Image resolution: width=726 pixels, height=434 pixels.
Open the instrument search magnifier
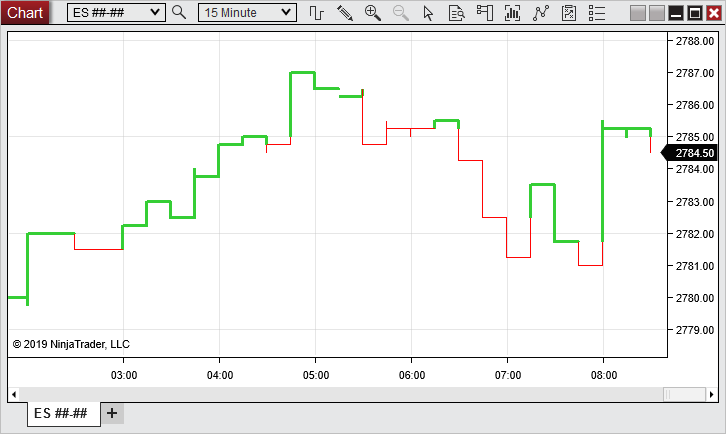click(x=179, y=13)
